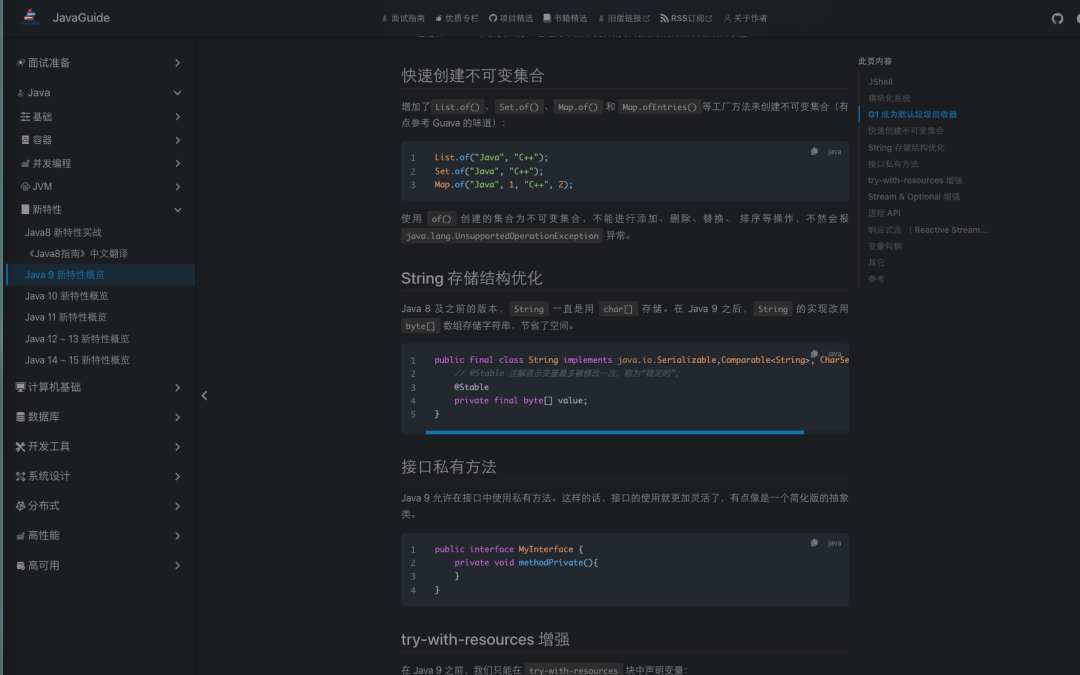Jump to 参考 in contents
Screen dimensions: 1080x675
876,279
